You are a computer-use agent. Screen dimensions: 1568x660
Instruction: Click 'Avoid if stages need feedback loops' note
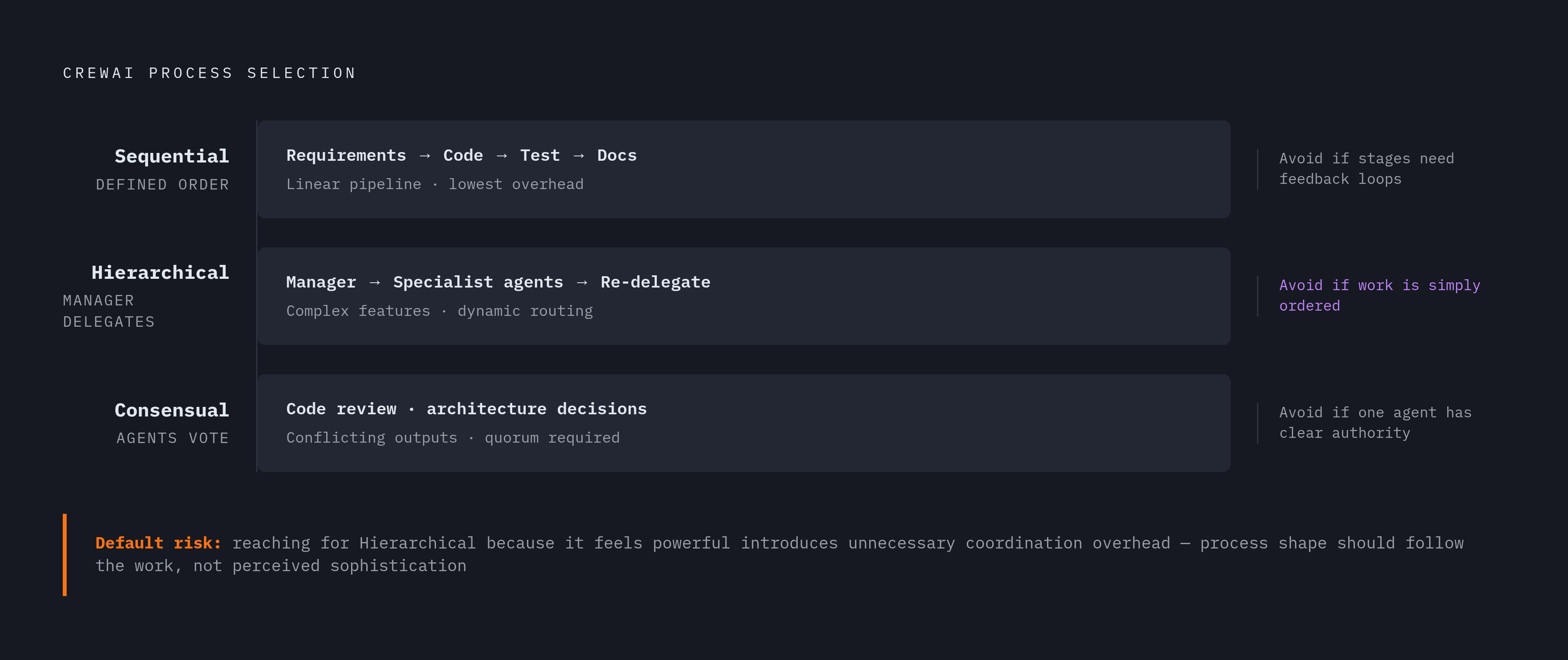pyautogui.click(x=1366, y=169)
